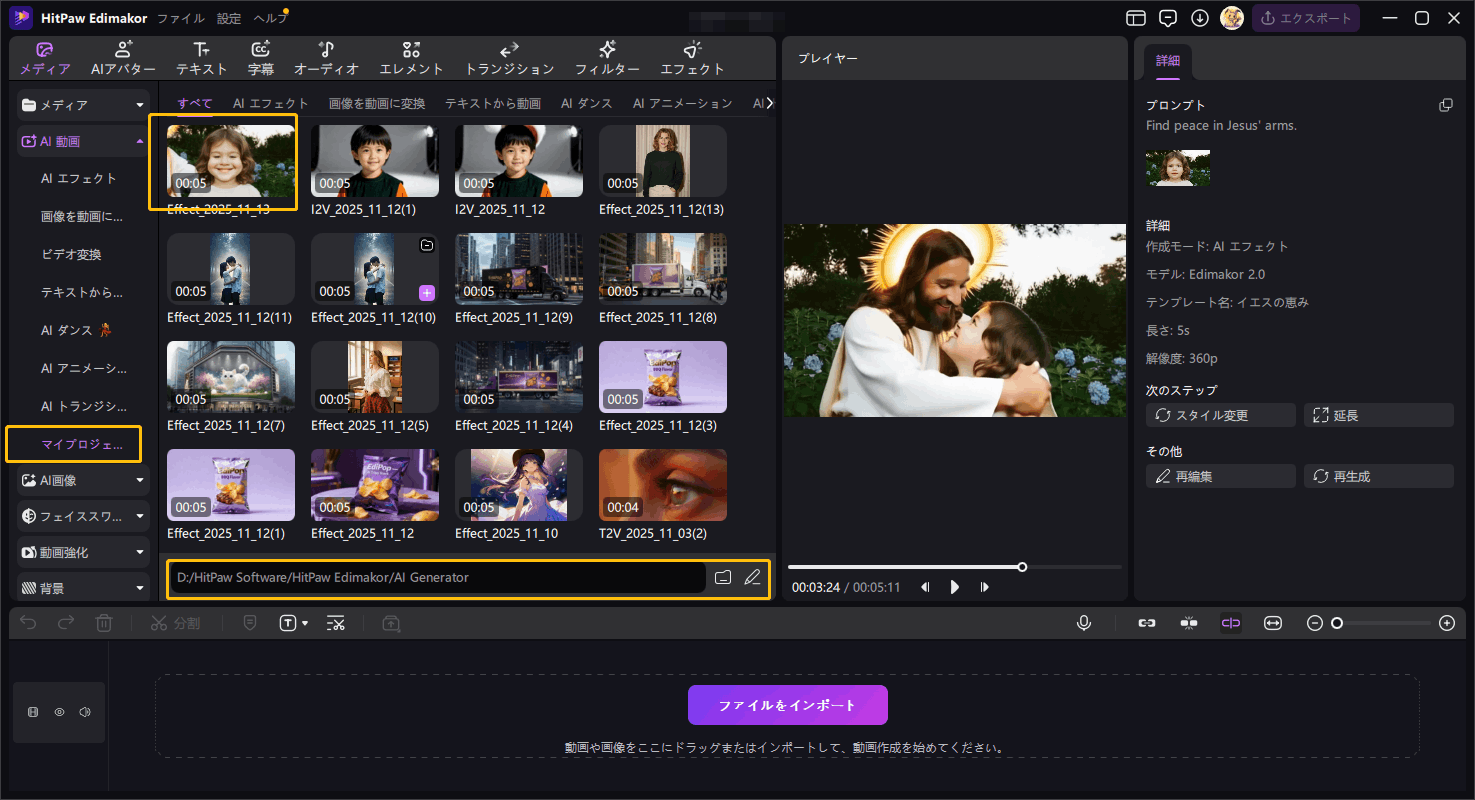Image resolution: width=1475 pixels, height=800 pixels.
Task: Open the text tool dropdown arrow
Action: click(302, 622)
